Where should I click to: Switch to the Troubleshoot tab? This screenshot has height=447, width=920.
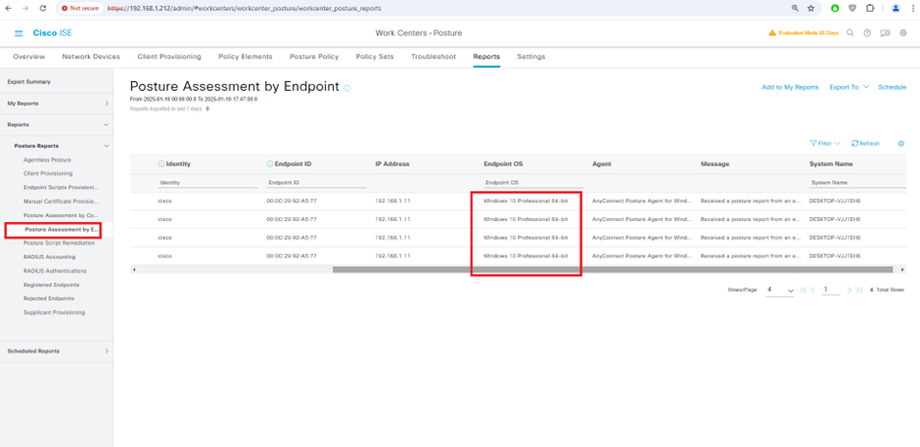tap(433, 57)
